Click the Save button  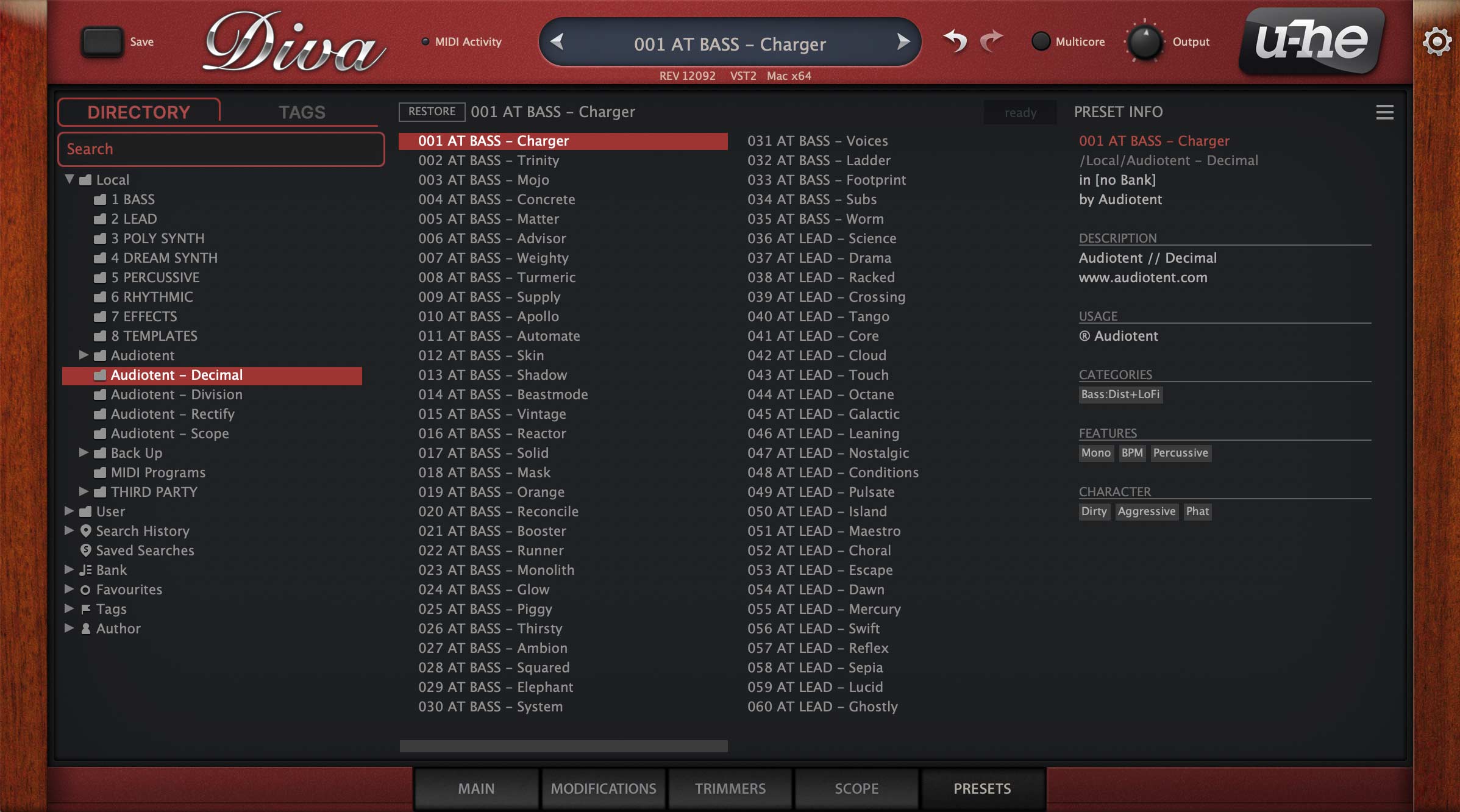point(102,42)
